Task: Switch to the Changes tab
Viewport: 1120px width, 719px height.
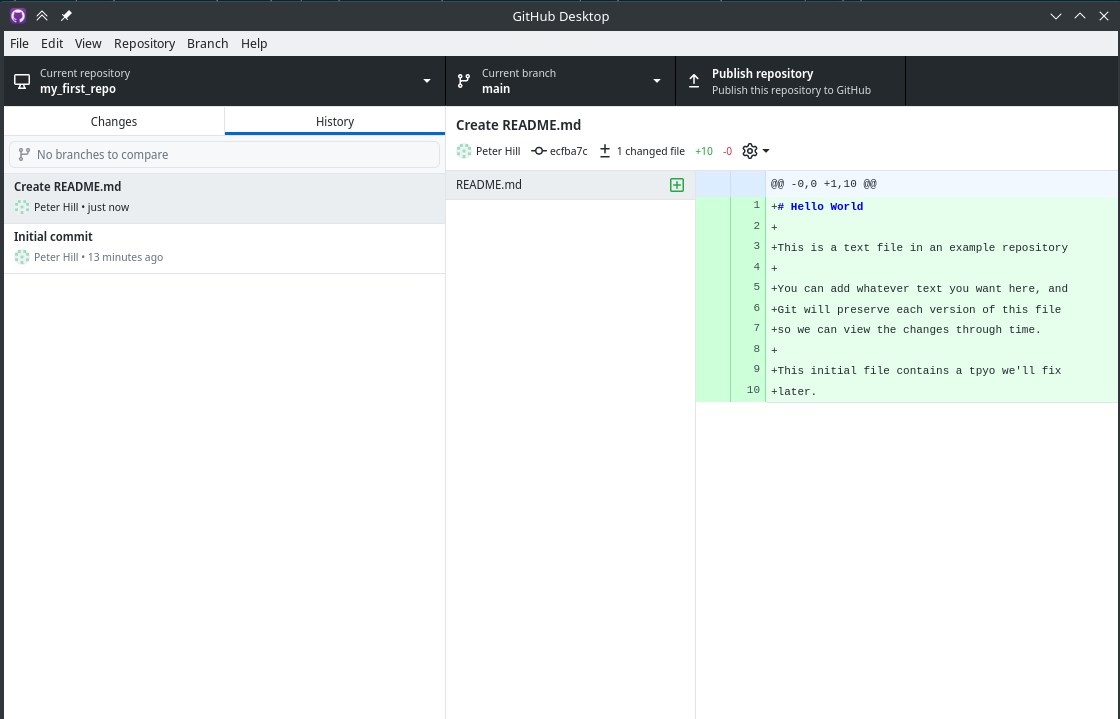Action: coord(114,121)
